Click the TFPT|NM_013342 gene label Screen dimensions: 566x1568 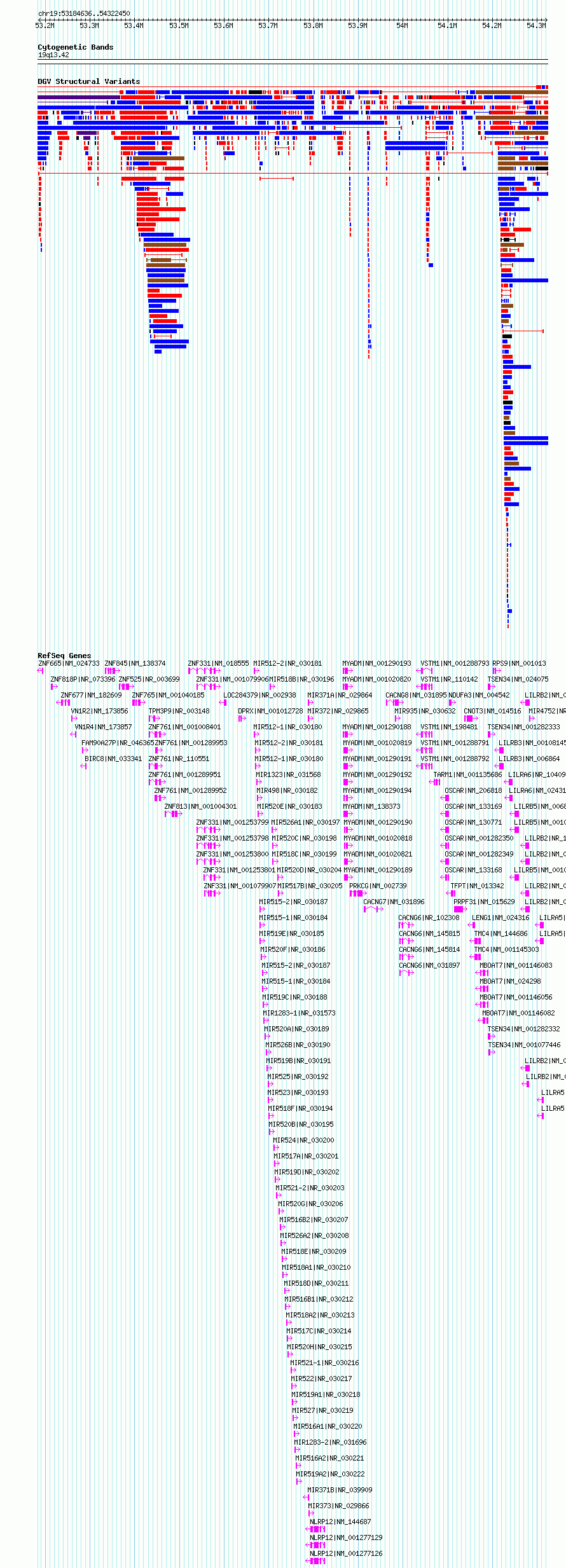(477, 886)
